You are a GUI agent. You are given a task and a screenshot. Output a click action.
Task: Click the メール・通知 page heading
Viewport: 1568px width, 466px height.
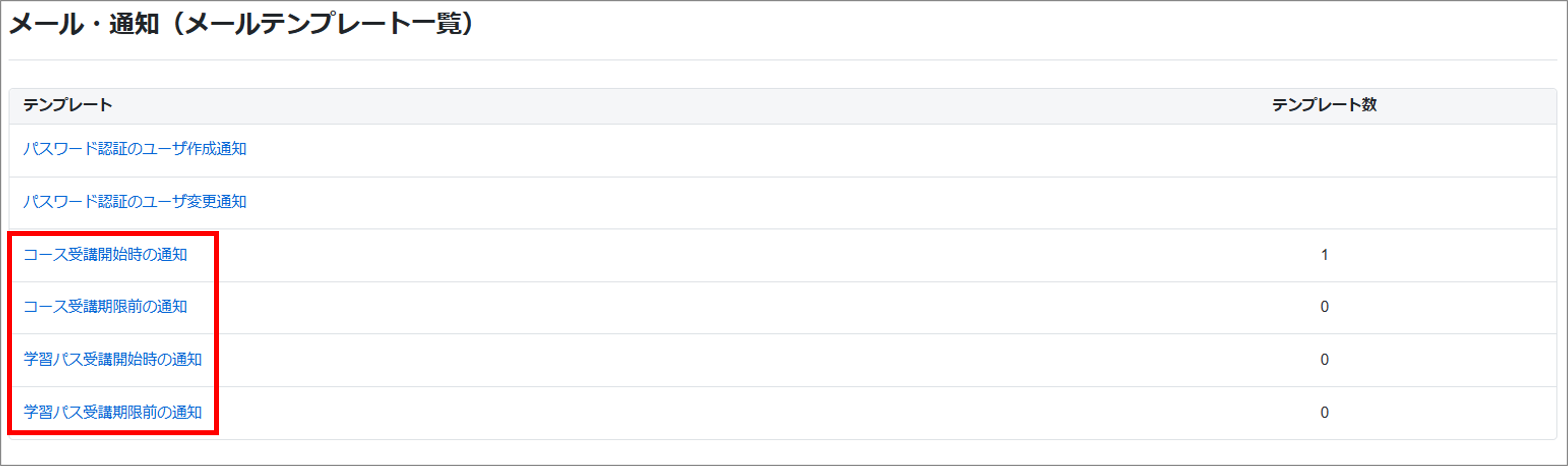tap(84, 24)
